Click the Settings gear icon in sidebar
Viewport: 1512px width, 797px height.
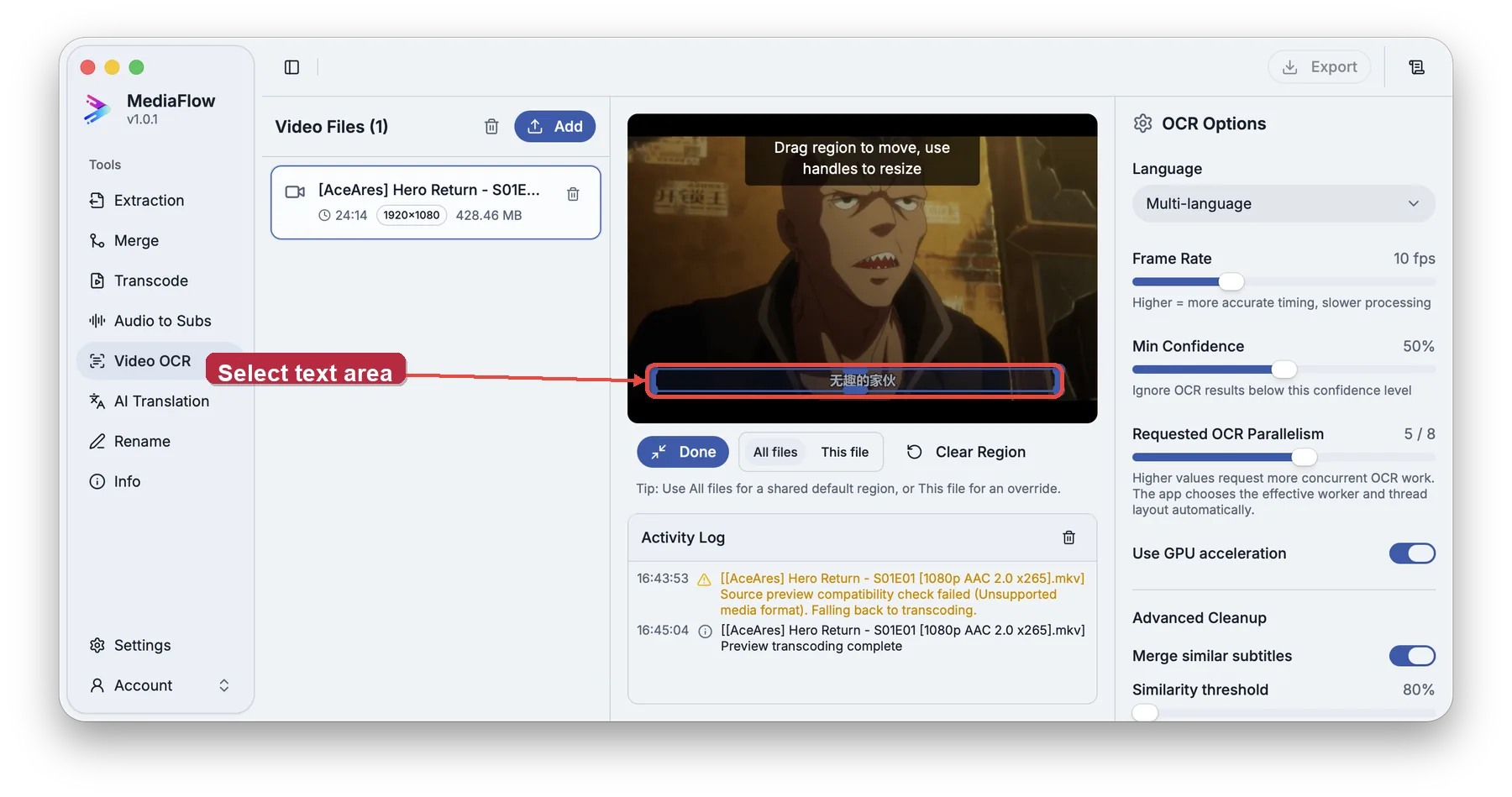[97, 645]
